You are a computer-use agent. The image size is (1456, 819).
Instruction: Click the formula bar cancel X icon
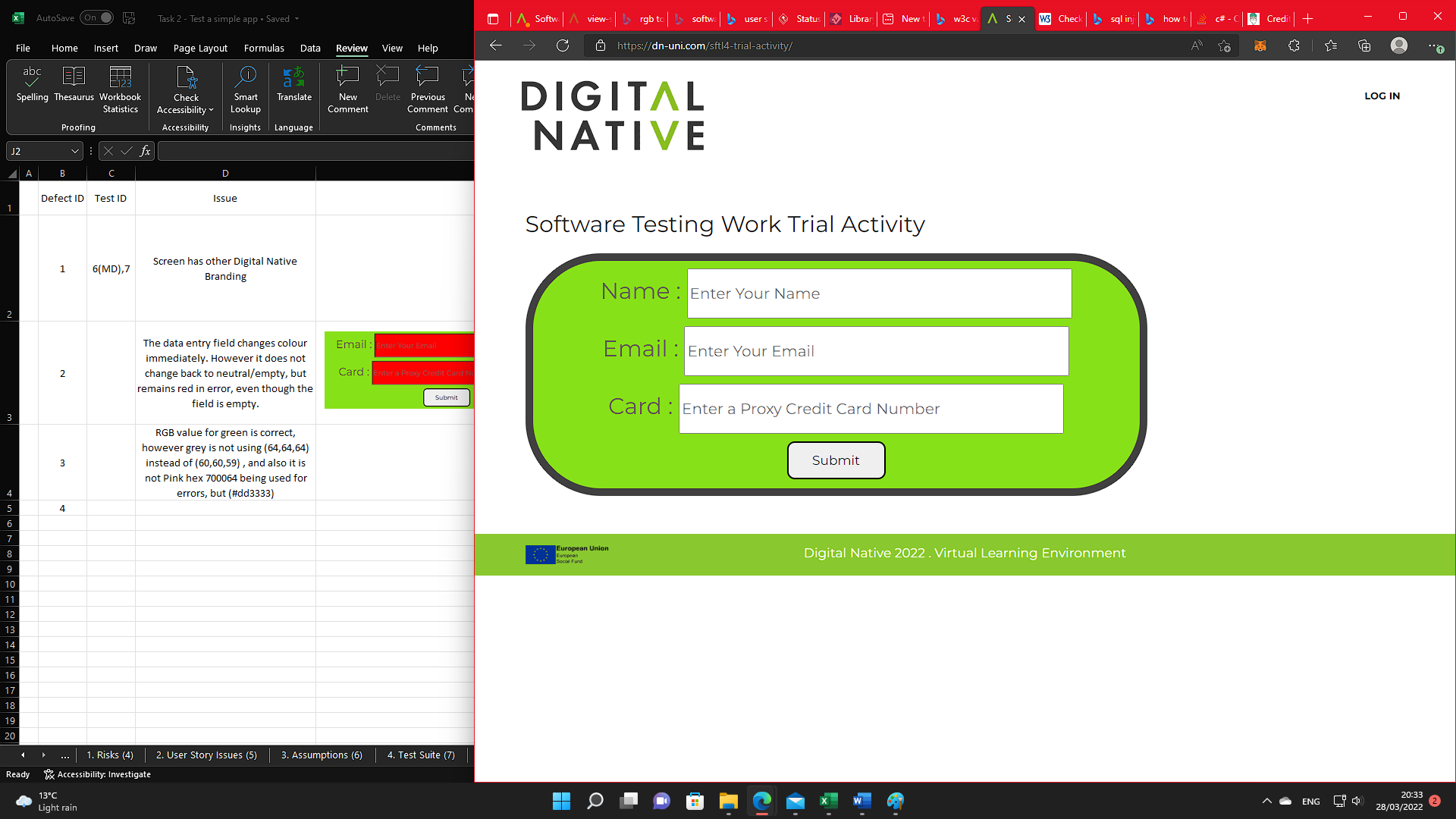coord(108,151)
